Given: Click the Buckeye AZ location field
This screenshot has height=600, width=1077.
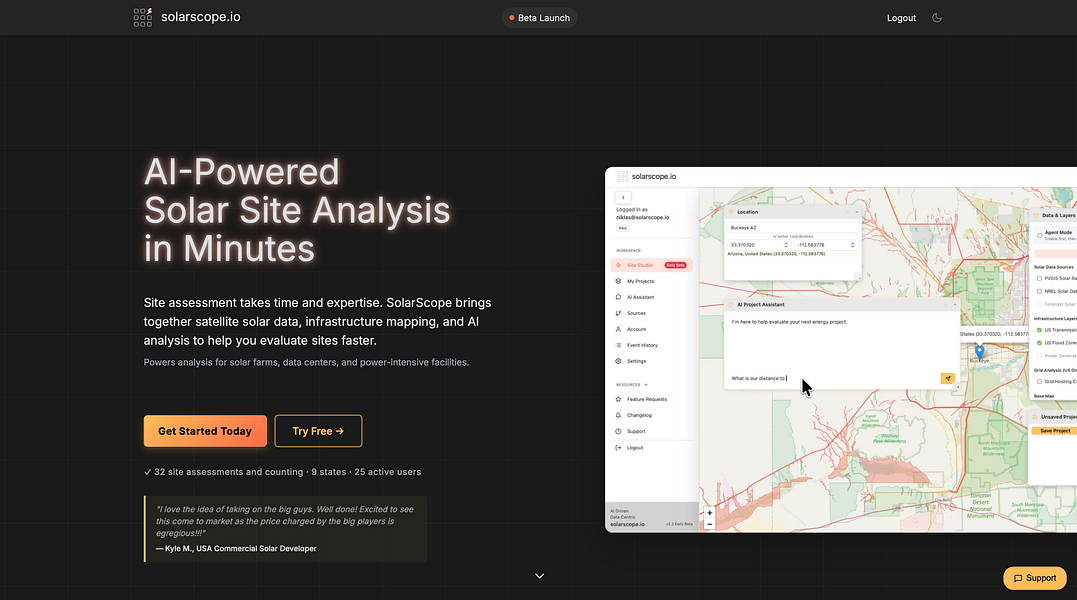Looking at the screenshot, I should (793, 227).
